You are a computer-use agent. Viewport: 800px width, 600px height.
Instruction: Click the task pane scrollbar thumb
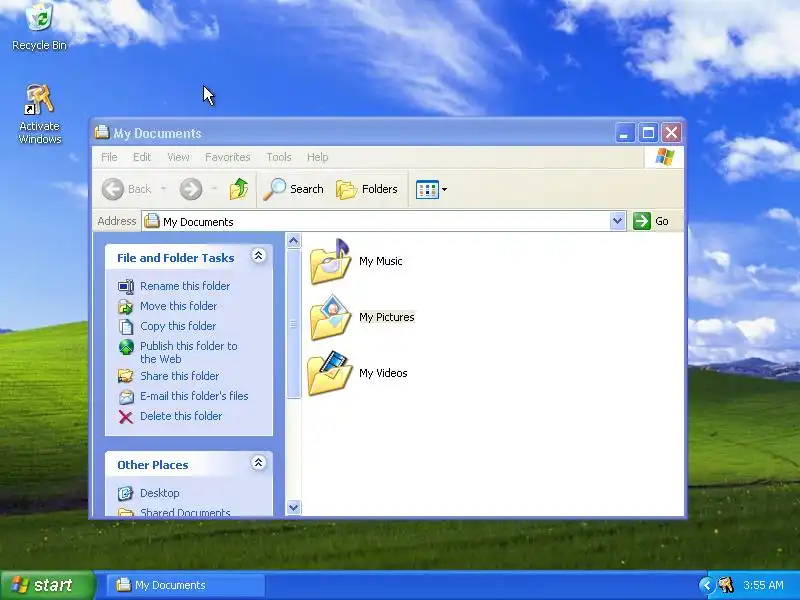(x=293, y=323)
